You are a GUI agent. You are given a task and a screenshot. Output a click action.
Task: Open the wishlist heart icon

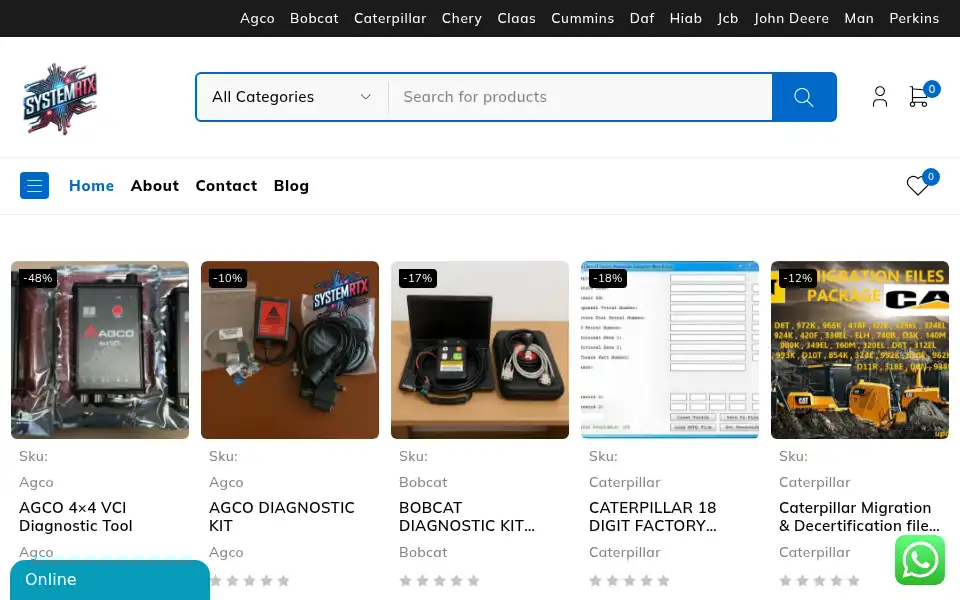pos(917,186)
